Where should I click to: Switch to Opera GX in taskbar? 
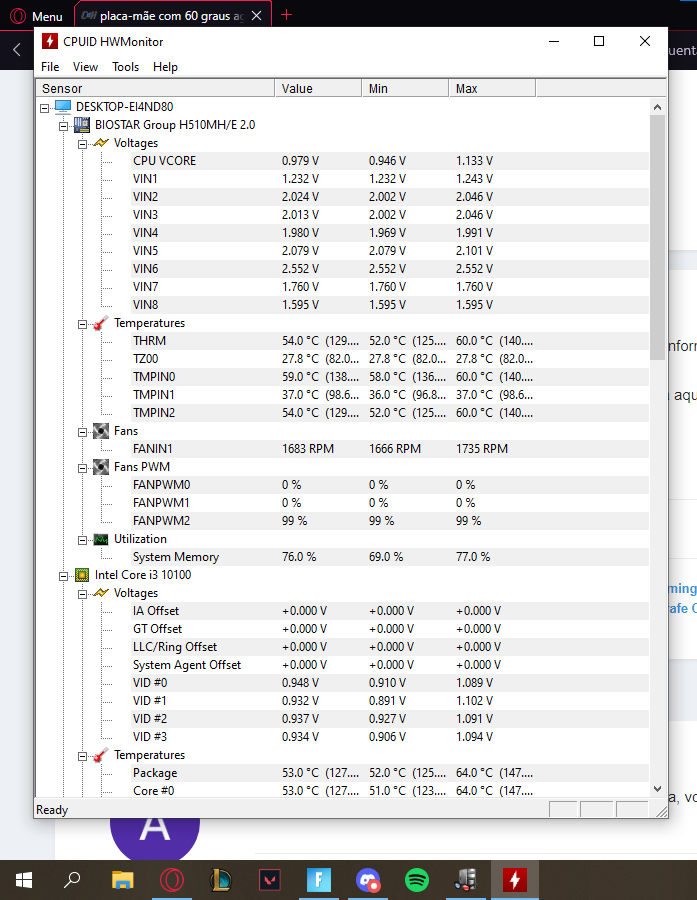(172, 880)
